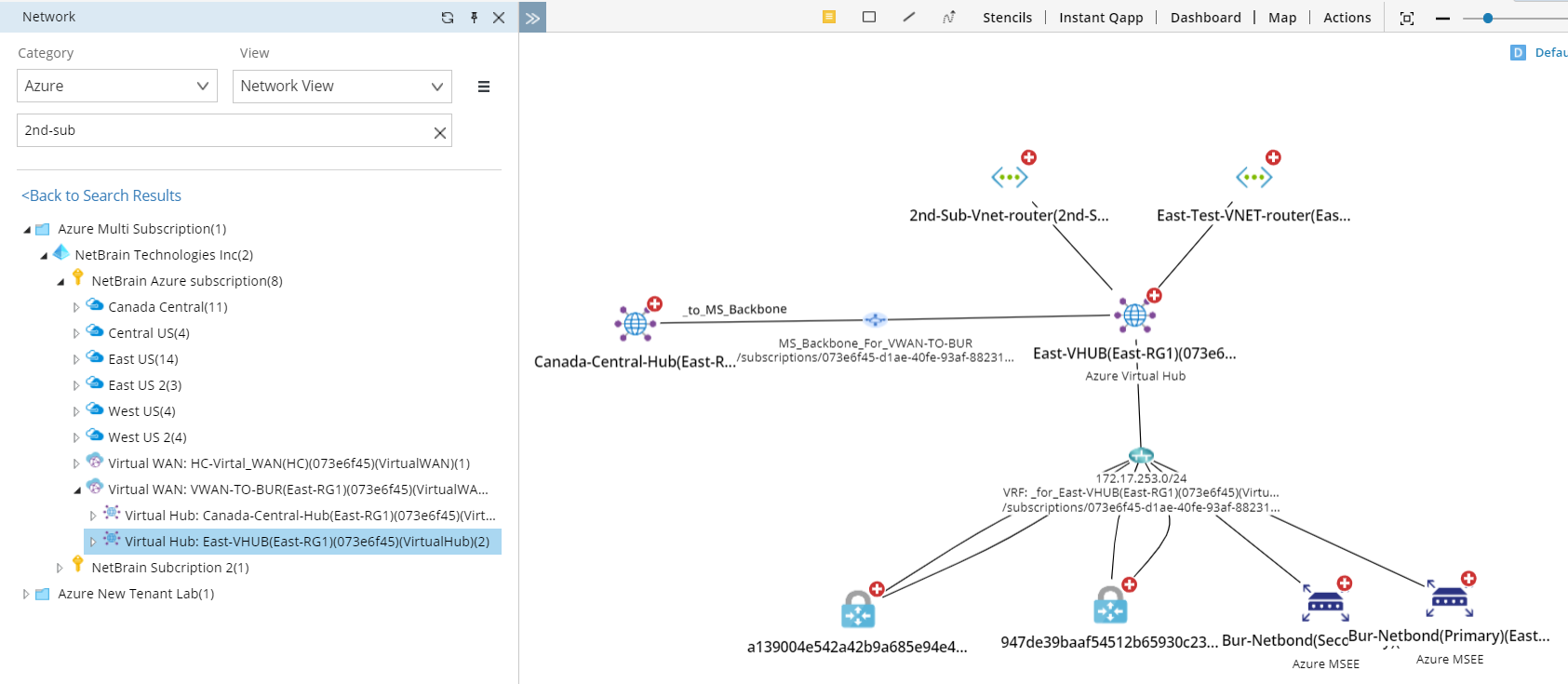The width and height of the screenshot is (1568, 684).
Task: Open the Actions menu
Action: pos(1347,18)
